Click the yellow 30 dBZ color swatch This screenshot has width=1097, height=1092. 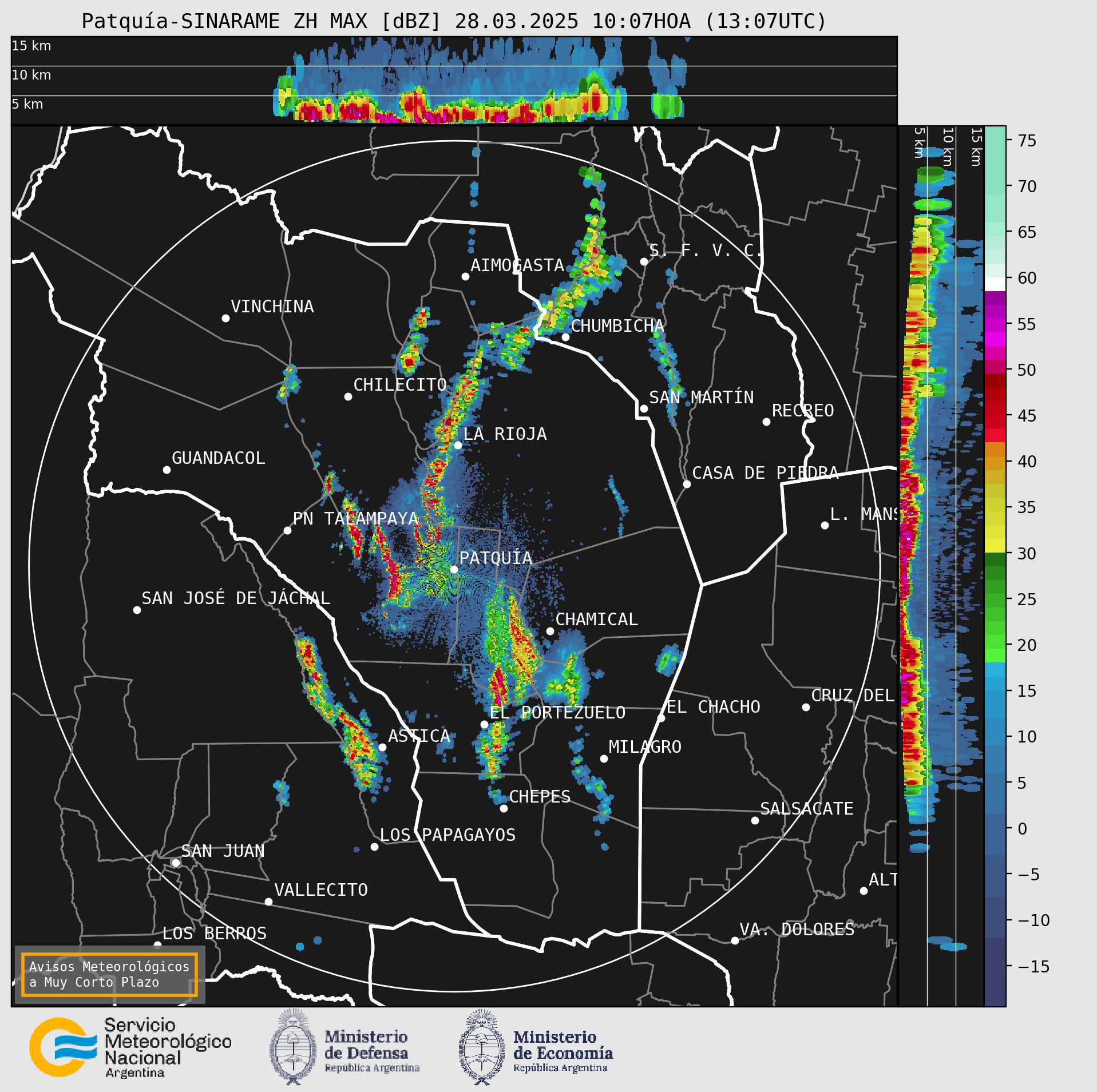tap(995, 545)
